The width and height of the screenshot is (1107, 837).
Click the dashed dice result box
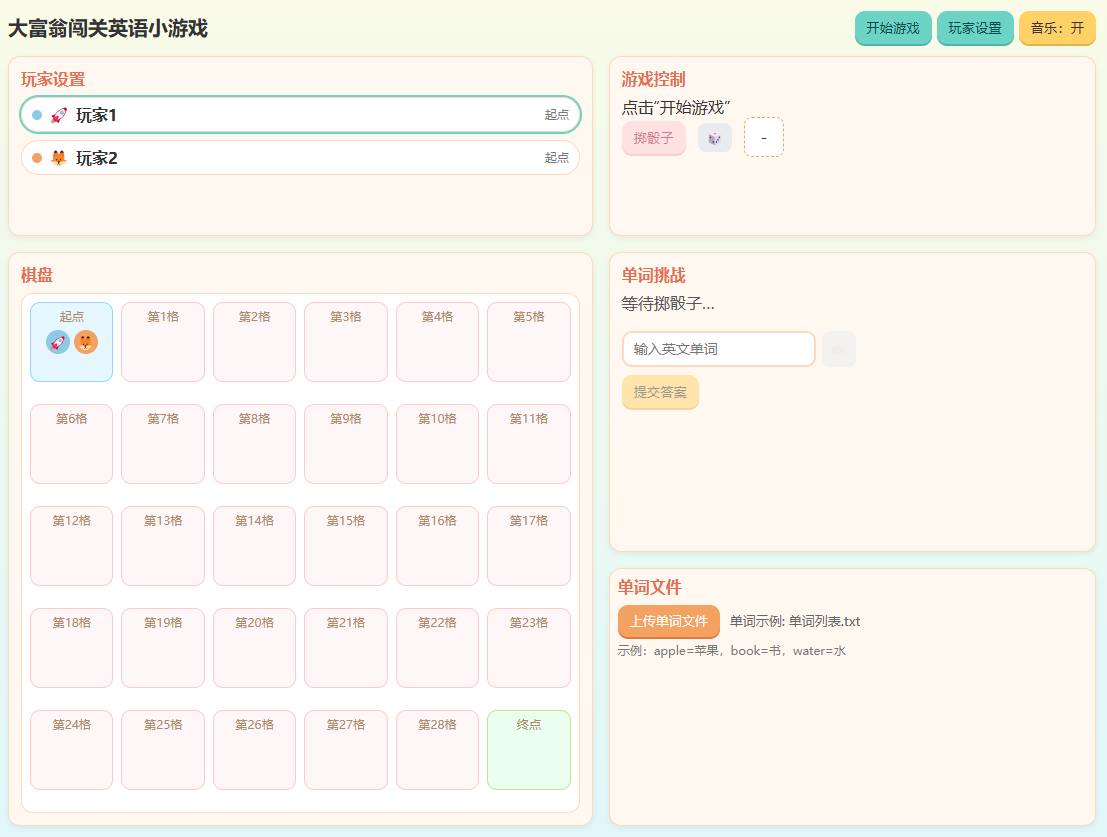(763, 137)
